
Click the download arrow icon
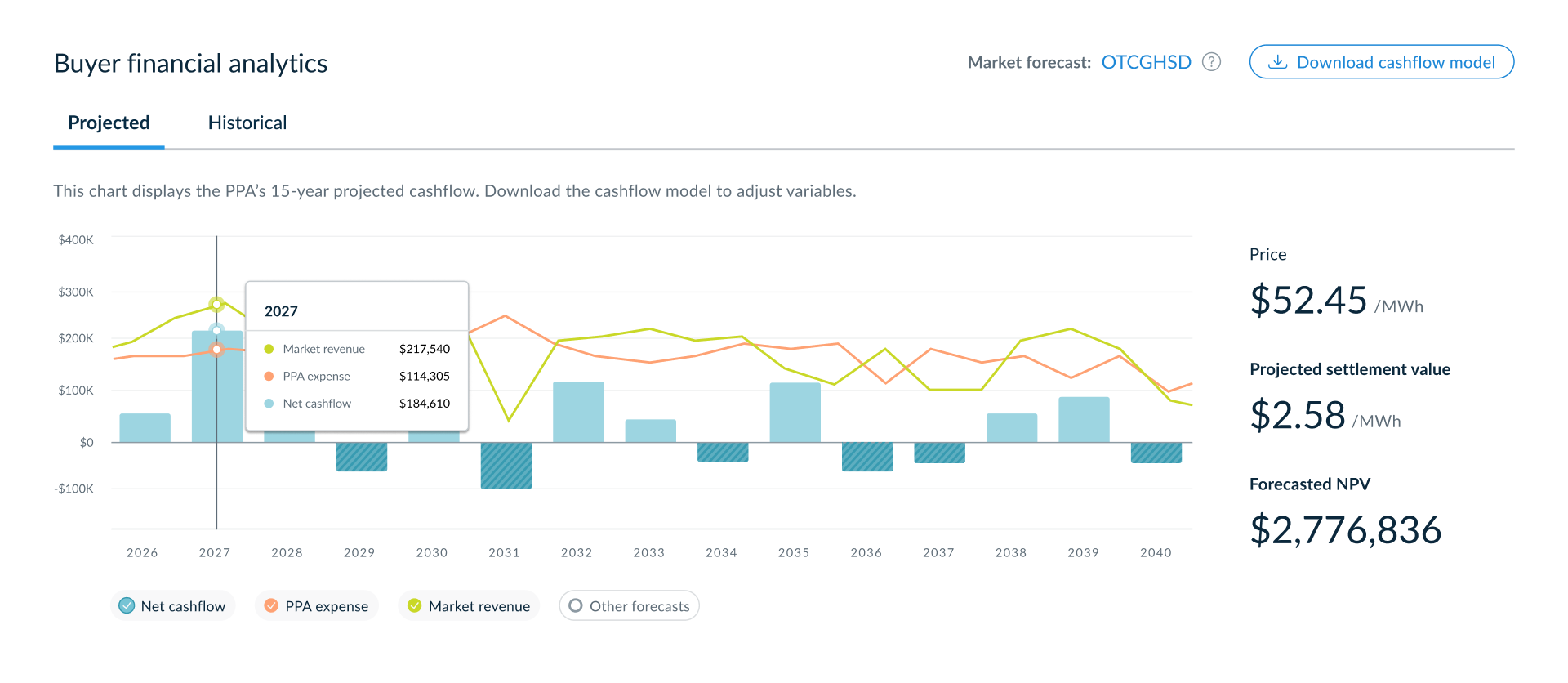tap(1278, 62)
